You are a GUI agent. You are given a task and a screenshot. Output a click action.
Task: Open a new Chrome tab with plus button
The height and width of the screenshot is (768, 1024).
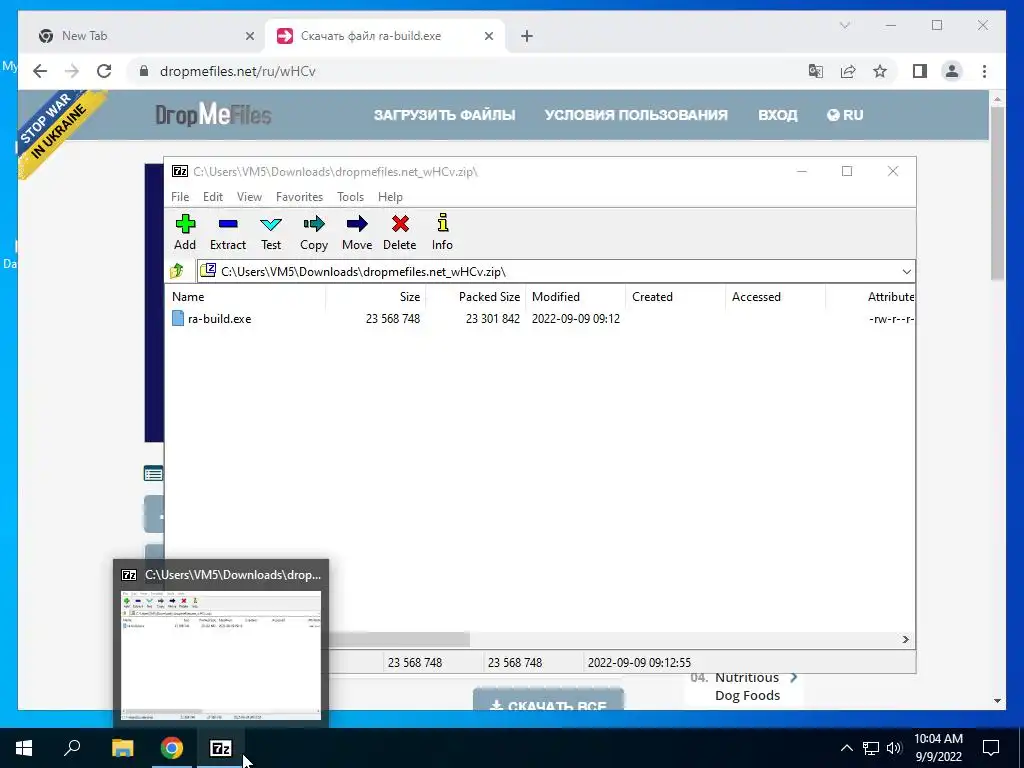click(x=527, y=37)
